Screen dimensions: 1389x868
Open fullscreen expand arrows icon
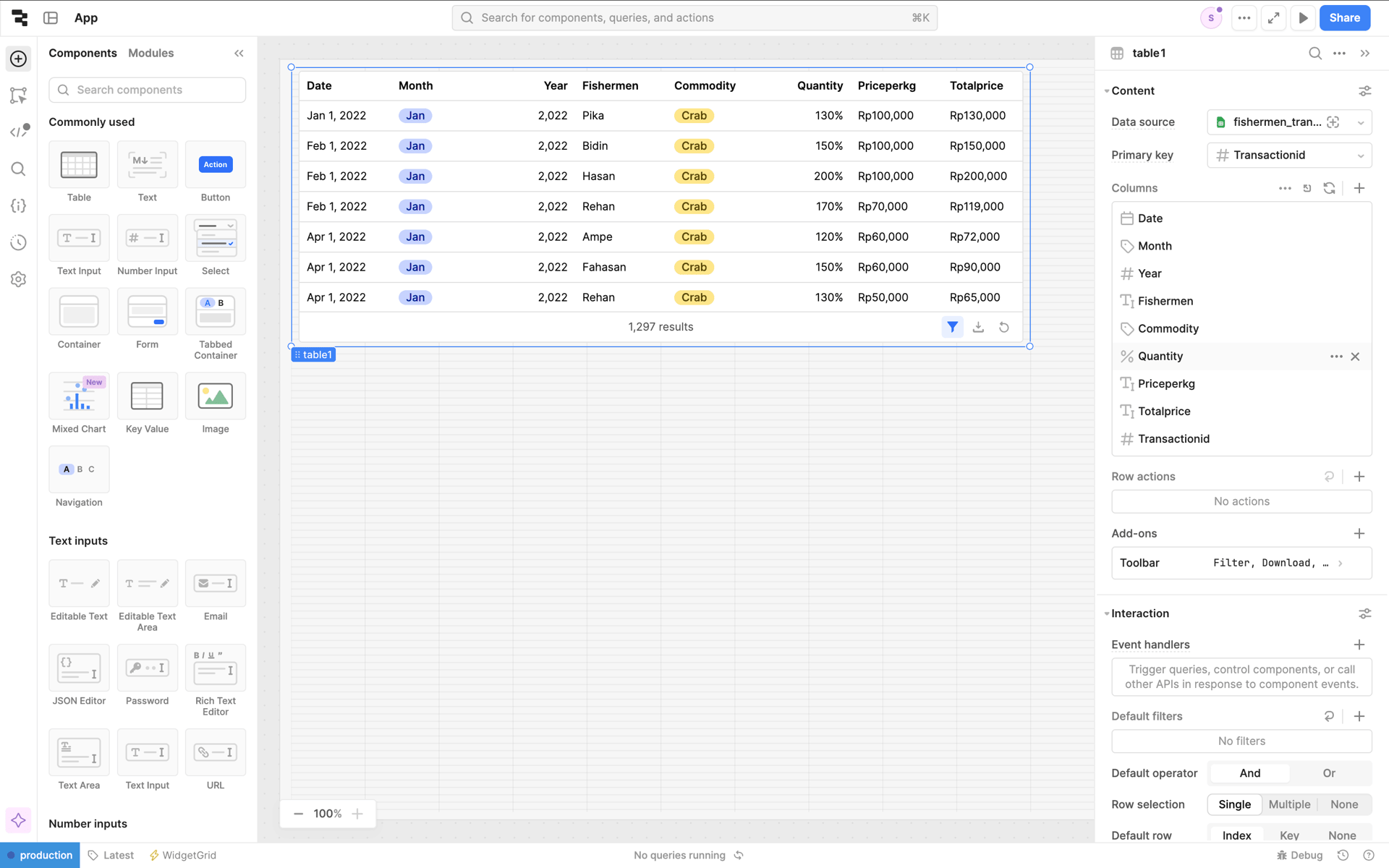click(x=1273, y=17)
